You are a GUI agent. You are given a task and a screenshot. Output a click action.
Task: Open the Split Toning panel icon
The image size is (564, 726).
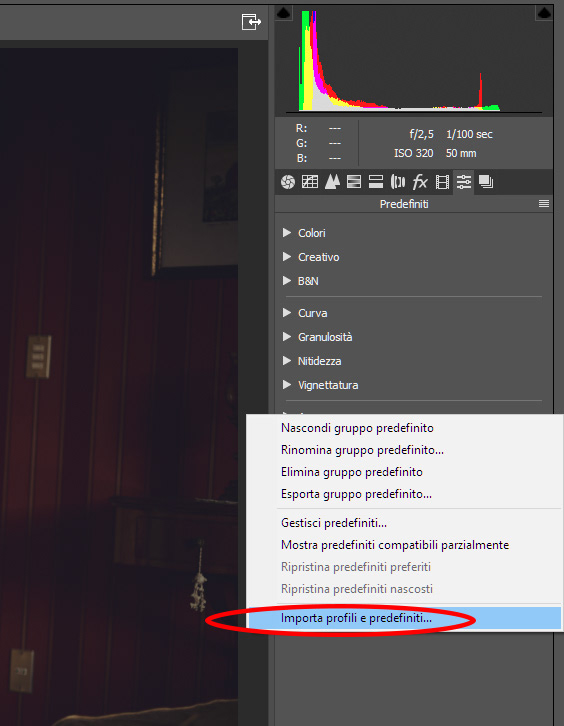click(x=376, y=182)
